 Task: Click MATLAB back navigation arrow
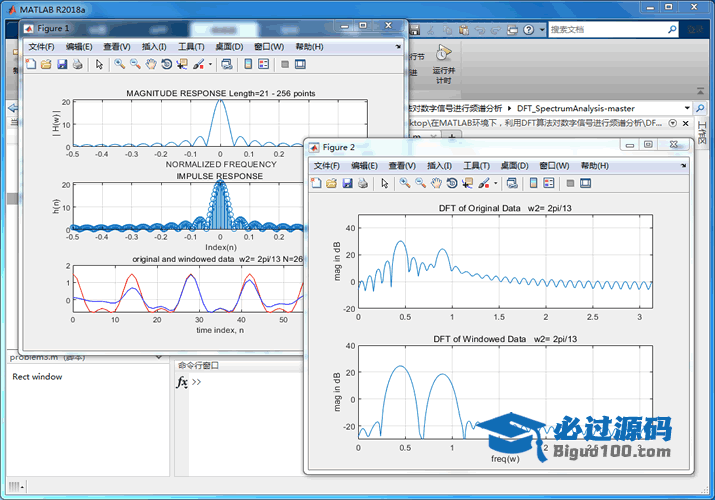click(13, 108)
